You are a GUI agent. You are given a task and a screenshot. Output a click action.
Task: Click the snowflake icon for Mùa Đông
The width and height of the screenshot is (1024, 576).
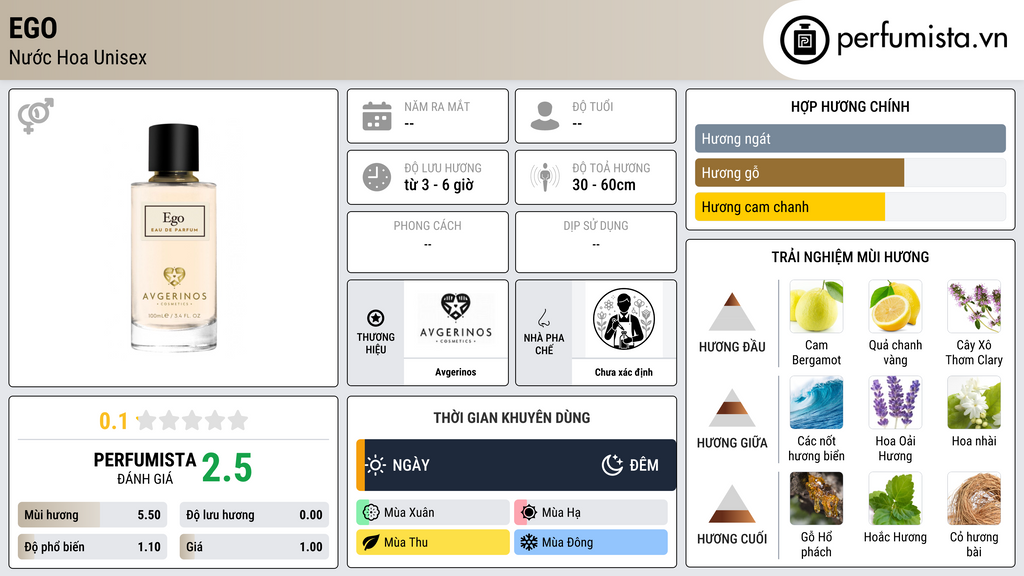(x=529, y=543)
